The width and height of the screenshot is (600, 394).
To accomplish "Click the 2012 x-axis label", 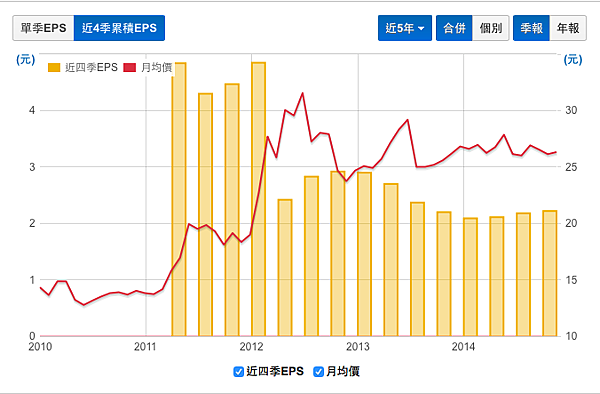I will pyautogui.click(x=251, y=347).
